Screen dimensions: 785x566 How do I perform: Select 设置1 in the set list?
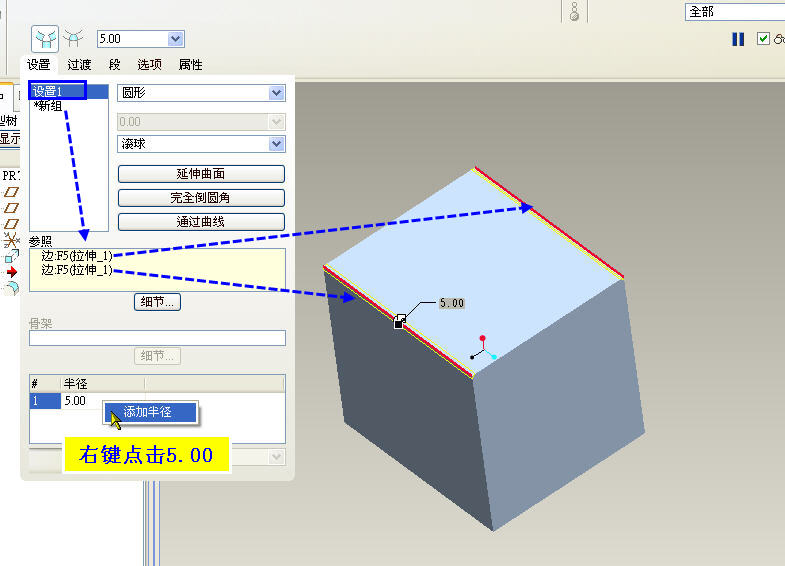coord(69,91)
